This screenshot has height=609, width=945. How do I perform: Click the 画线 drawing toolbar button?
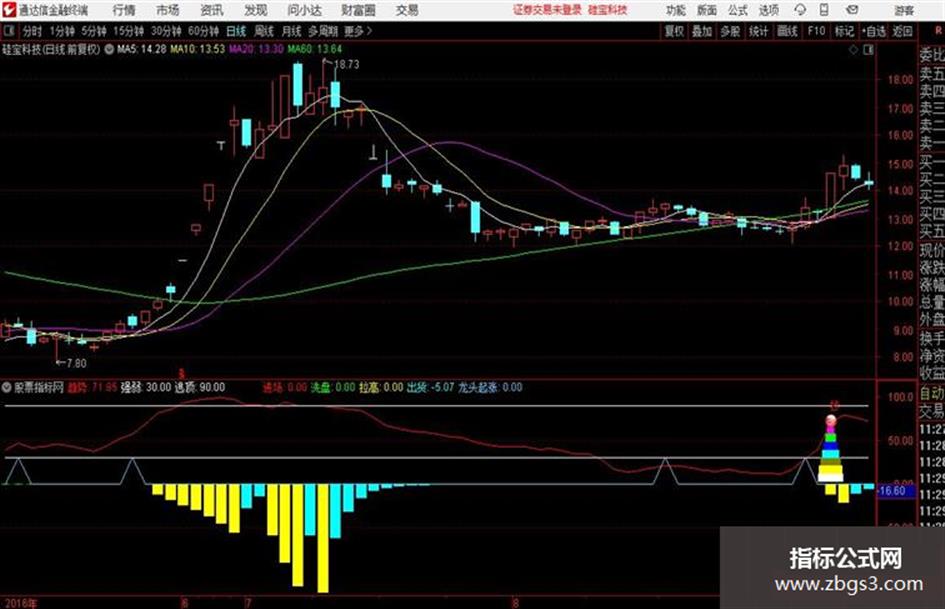pos(787,31)
